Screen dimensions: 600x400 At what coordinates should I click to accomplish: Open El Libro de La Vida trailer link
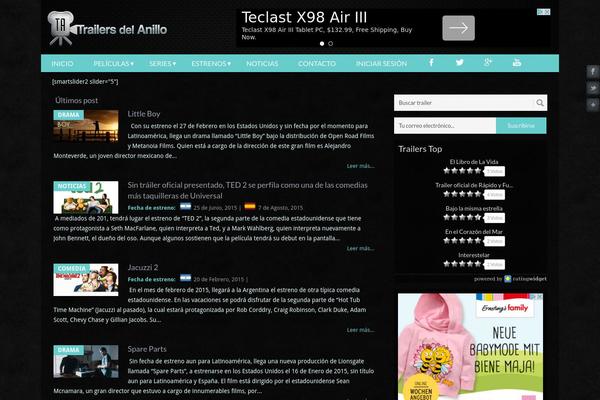tap(474, 162)
